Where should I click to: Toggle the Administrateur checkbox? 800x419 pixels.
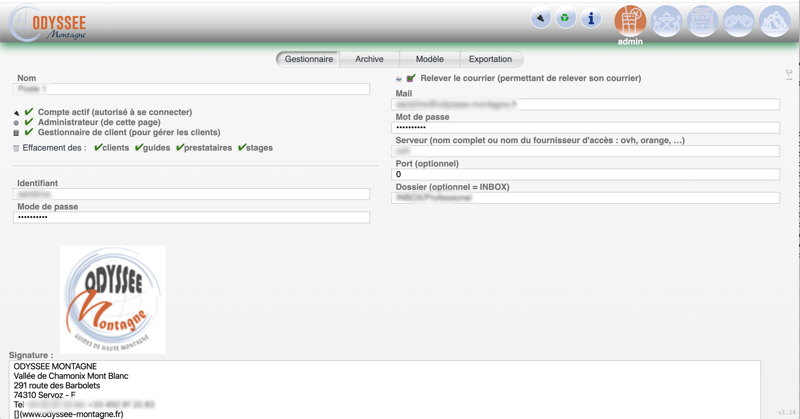tap(29, 122)
